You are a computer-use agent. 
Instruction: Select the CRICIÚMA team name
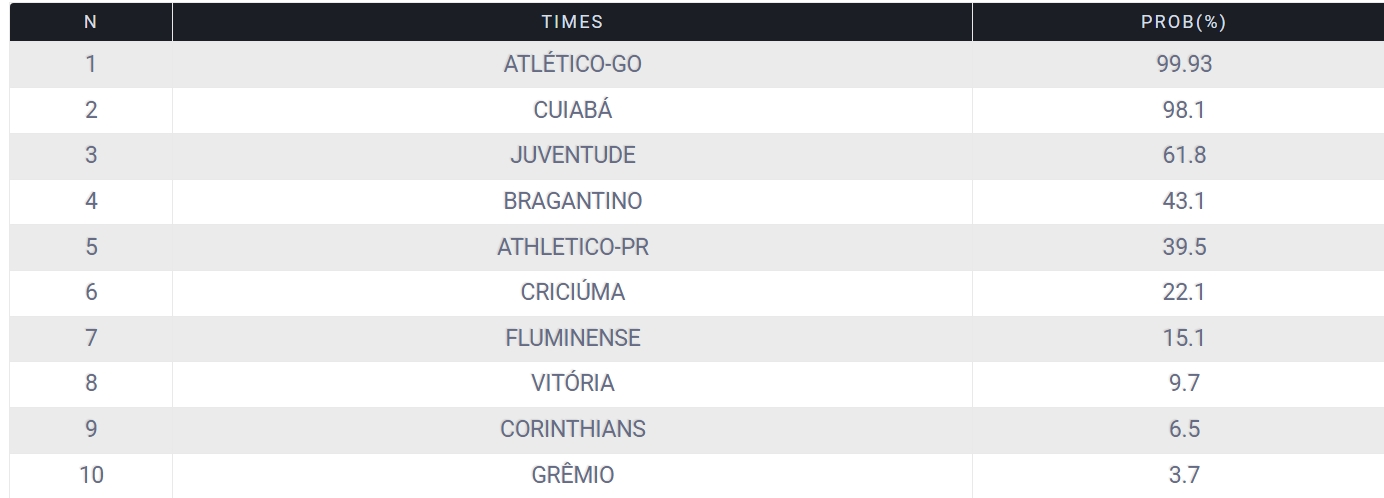572,293
